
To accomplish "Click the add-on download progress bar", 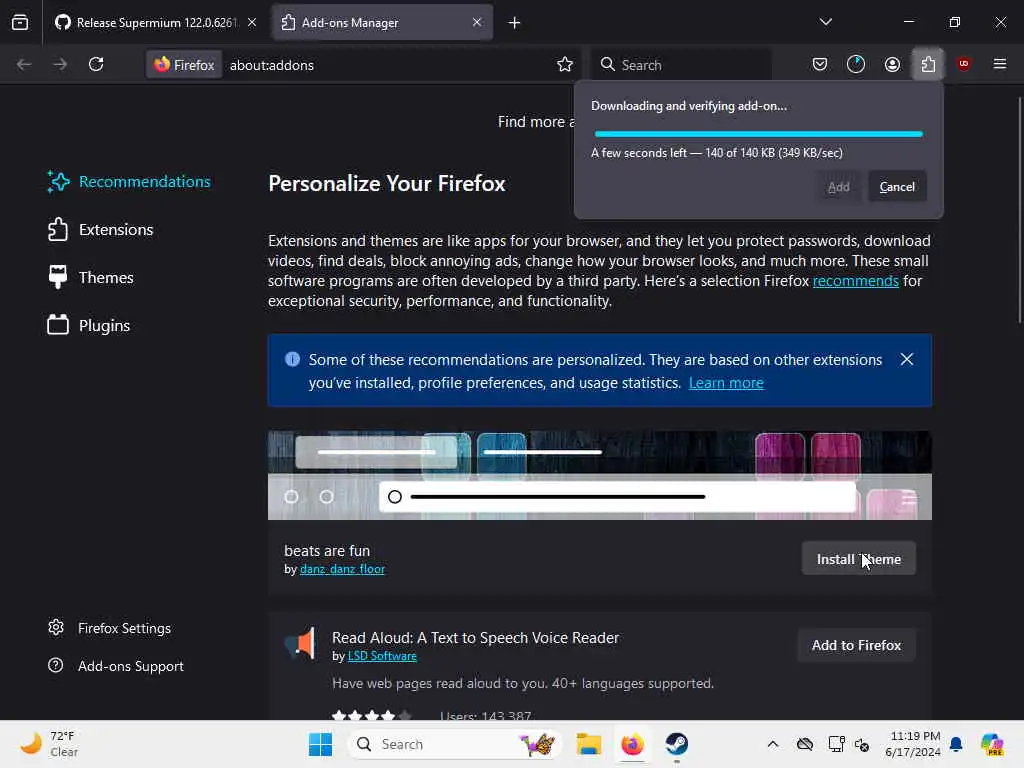I will 758,134.
